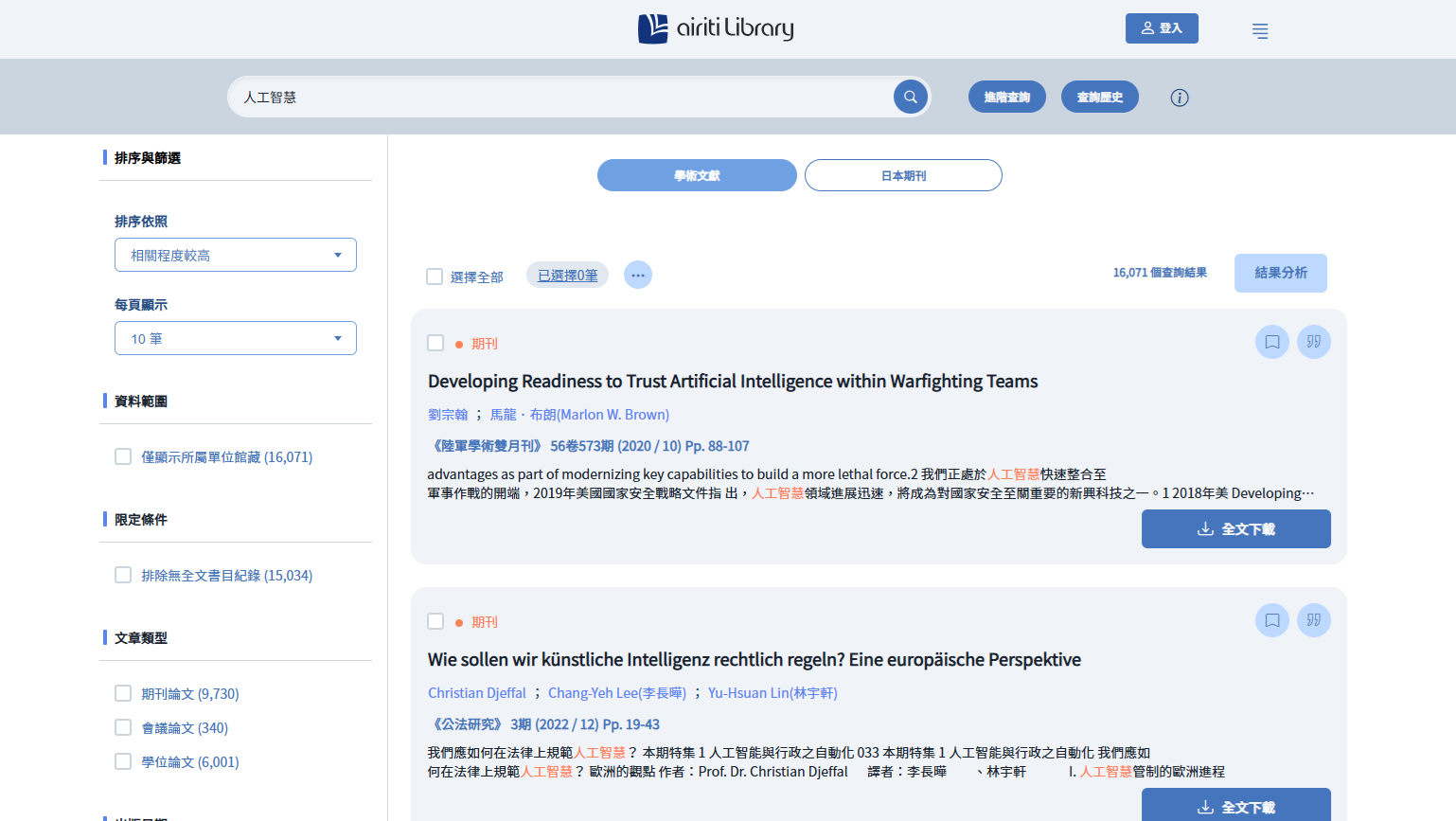Click the 登入 login button
The height and width of the screenshot is (821, 1456).
coord(1162,28)
